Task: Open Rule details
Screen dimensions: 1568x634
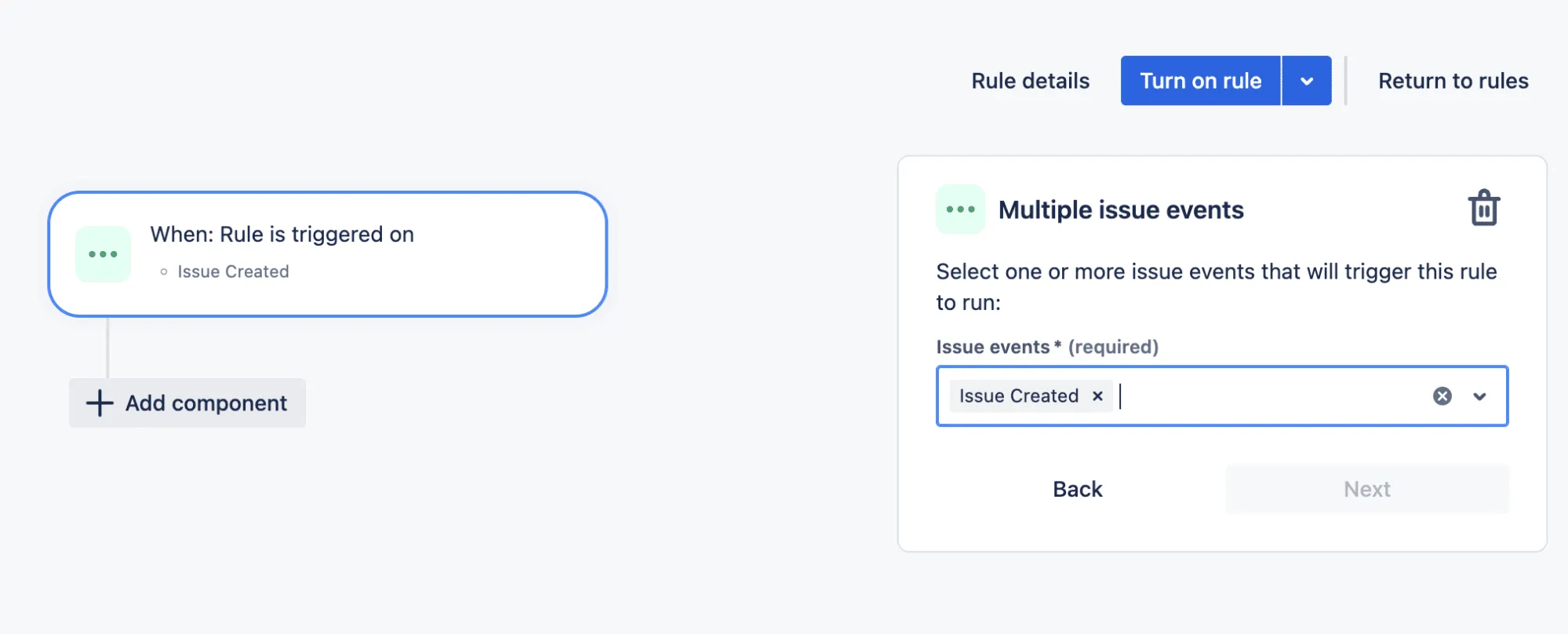Action: [x=1030, y=81]
